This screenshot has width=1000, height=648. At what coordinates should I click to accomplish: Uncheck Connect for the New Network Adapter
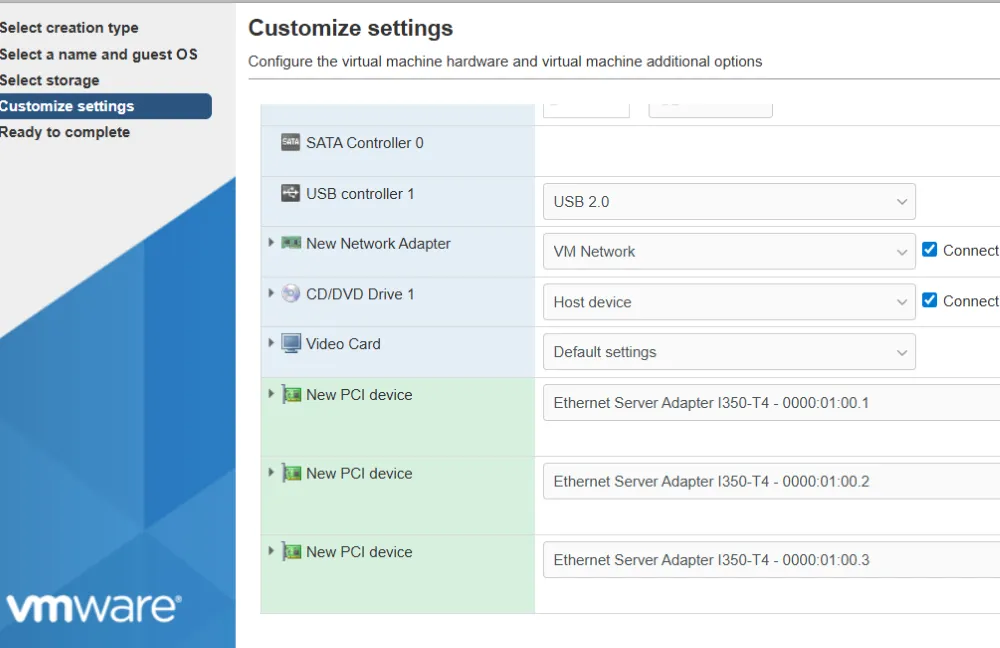coord(930,250)
